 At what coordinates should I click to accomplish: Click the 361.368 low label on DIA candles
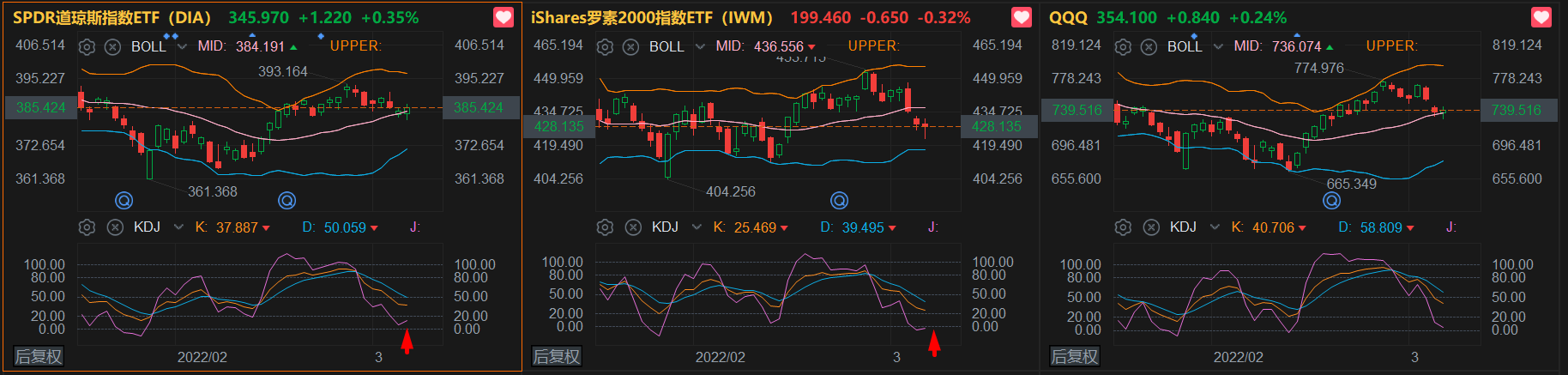coord(213,191)
